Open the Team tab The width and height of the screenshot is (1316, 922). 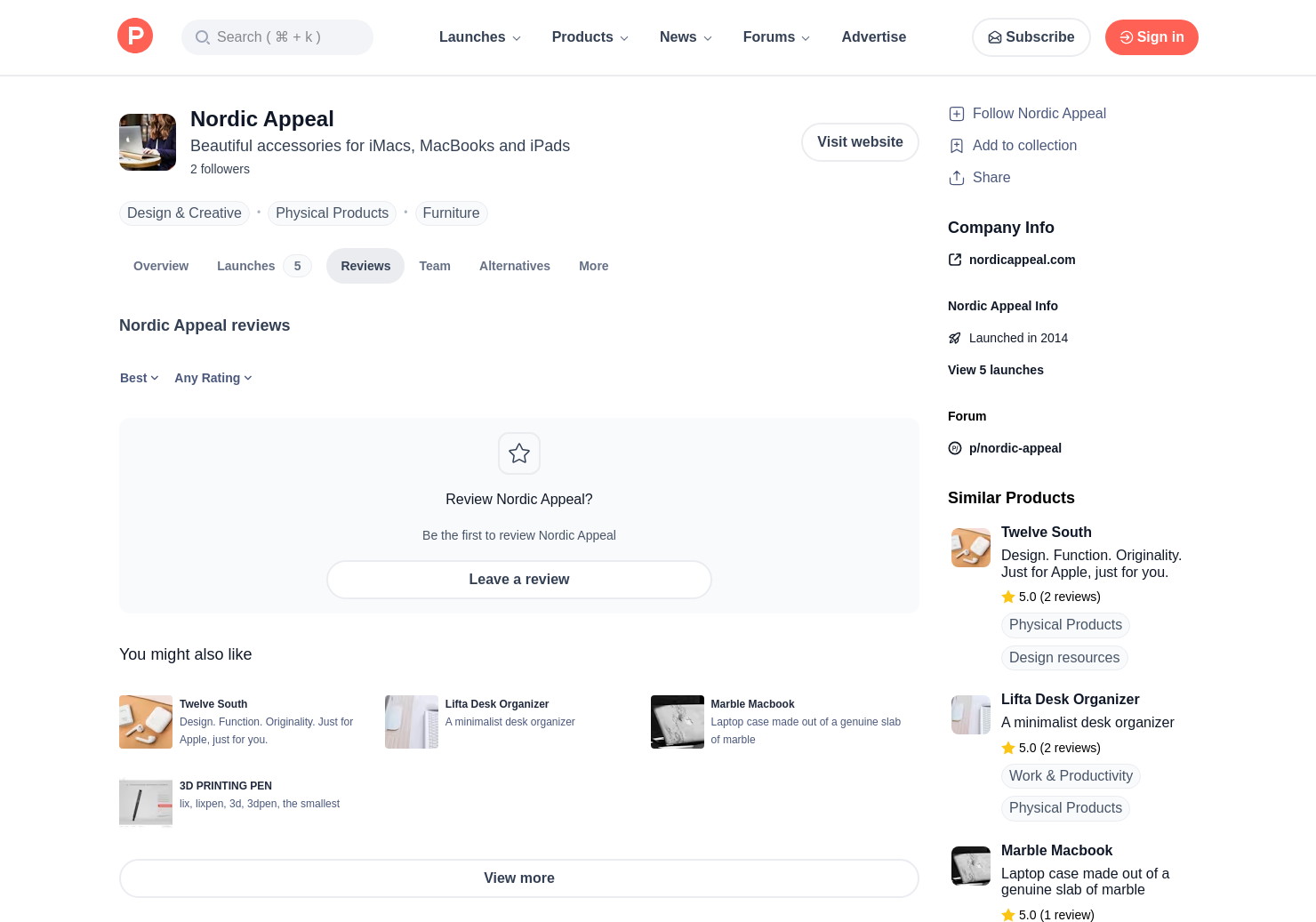click(x=435, y=266)
